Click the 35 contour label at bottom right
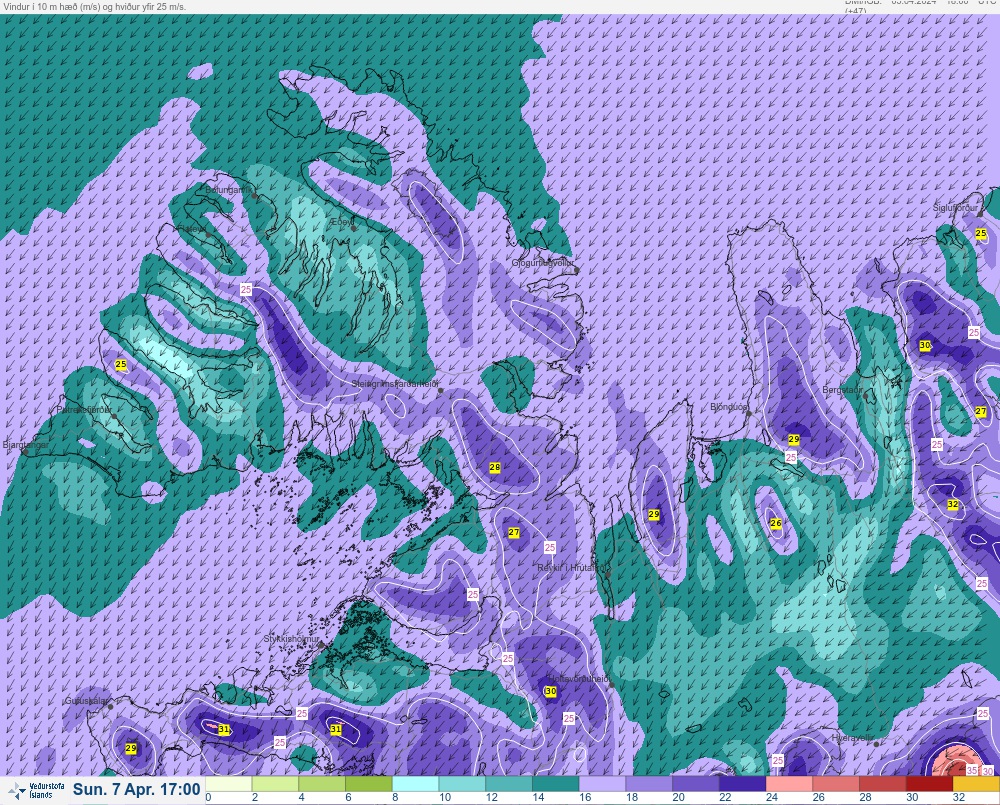1000x805 pixels. (973, 771)
